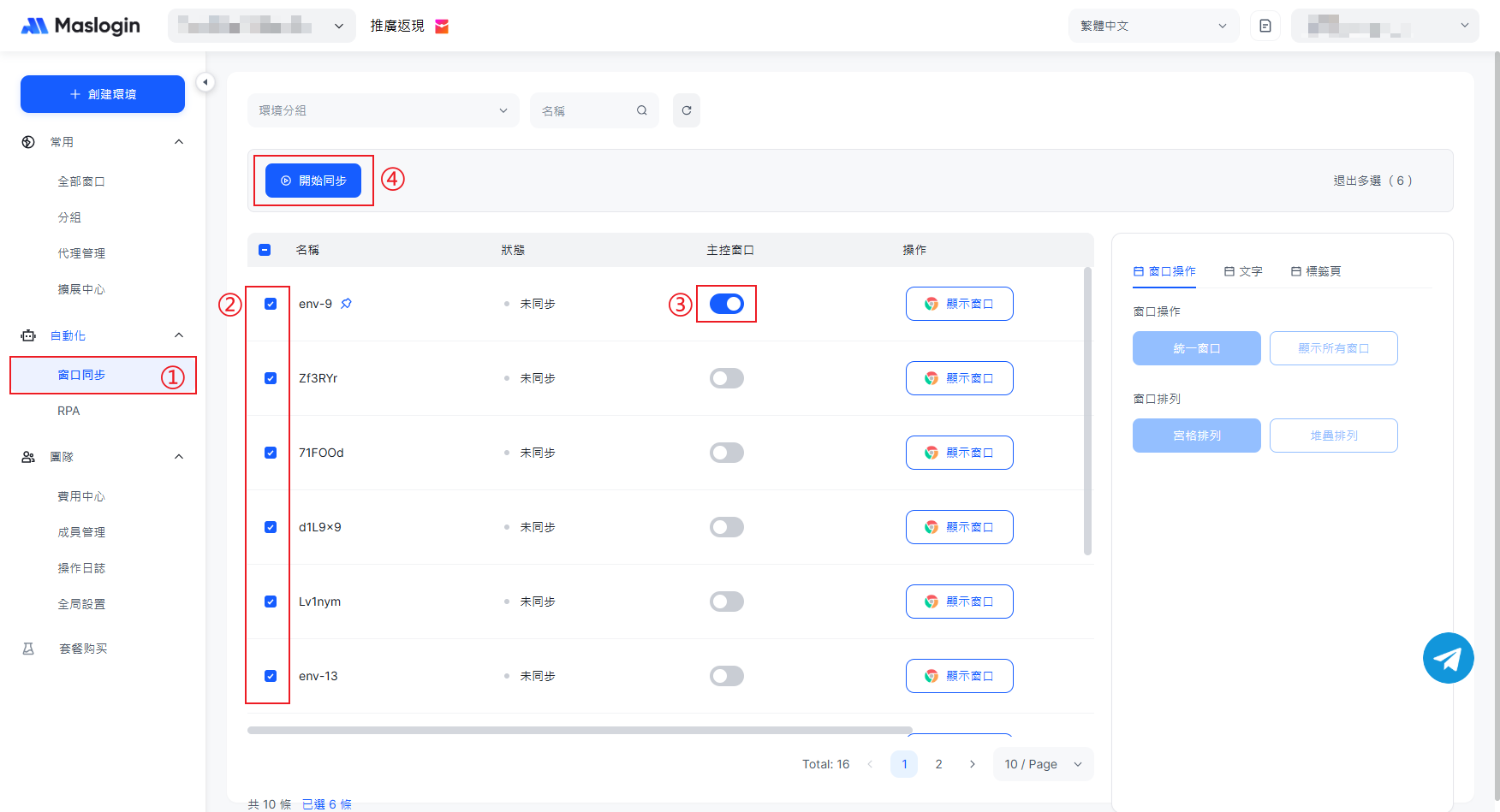Open the 10 / Page size dropdown

pos(1042,764)
